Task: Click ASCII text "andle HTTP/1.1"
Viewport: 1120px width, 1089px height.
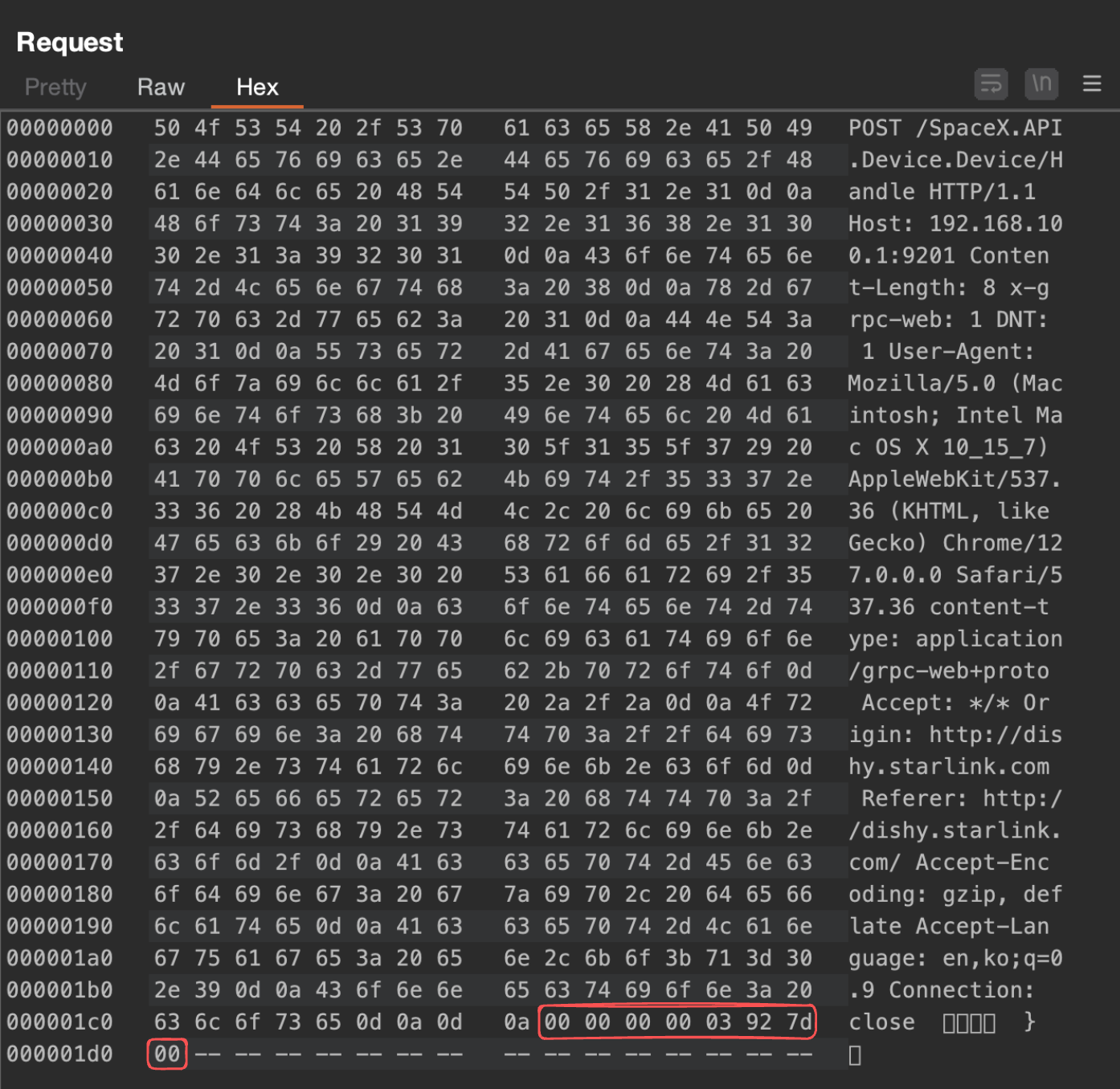Action: point(942,192)
